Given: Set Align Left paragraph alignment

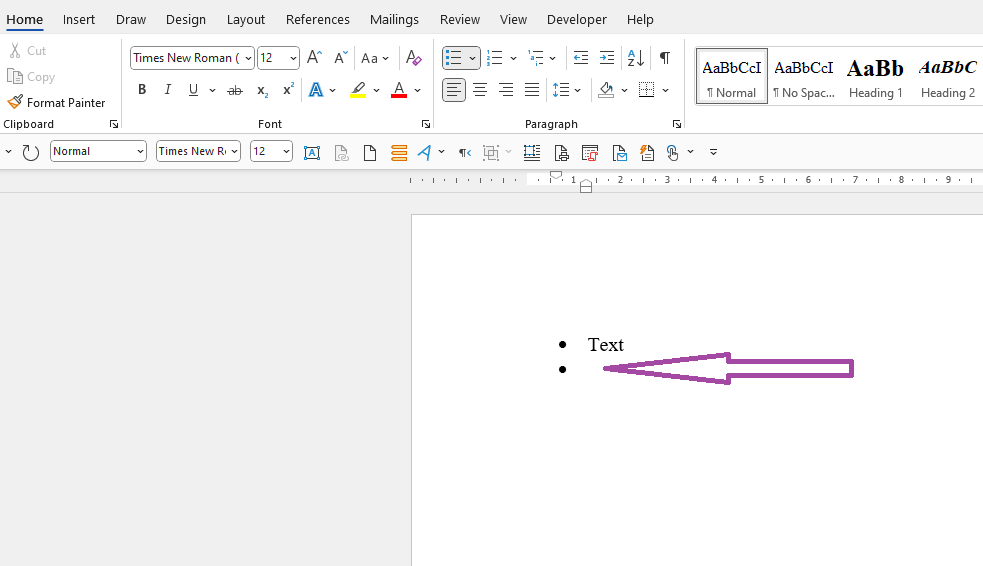Looking at the screenshot, I should 454,90.
